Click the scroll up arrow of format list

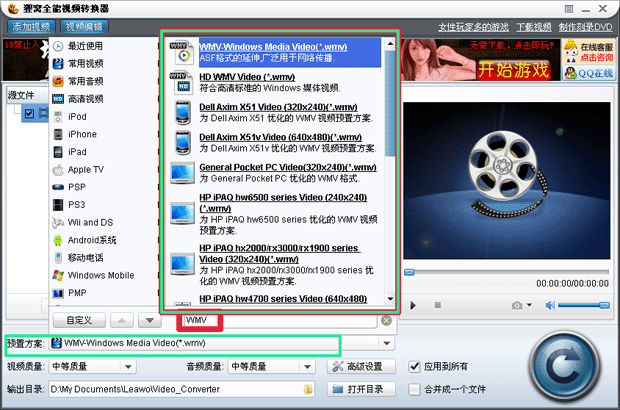pyautogui.click(x=390, y=43)
